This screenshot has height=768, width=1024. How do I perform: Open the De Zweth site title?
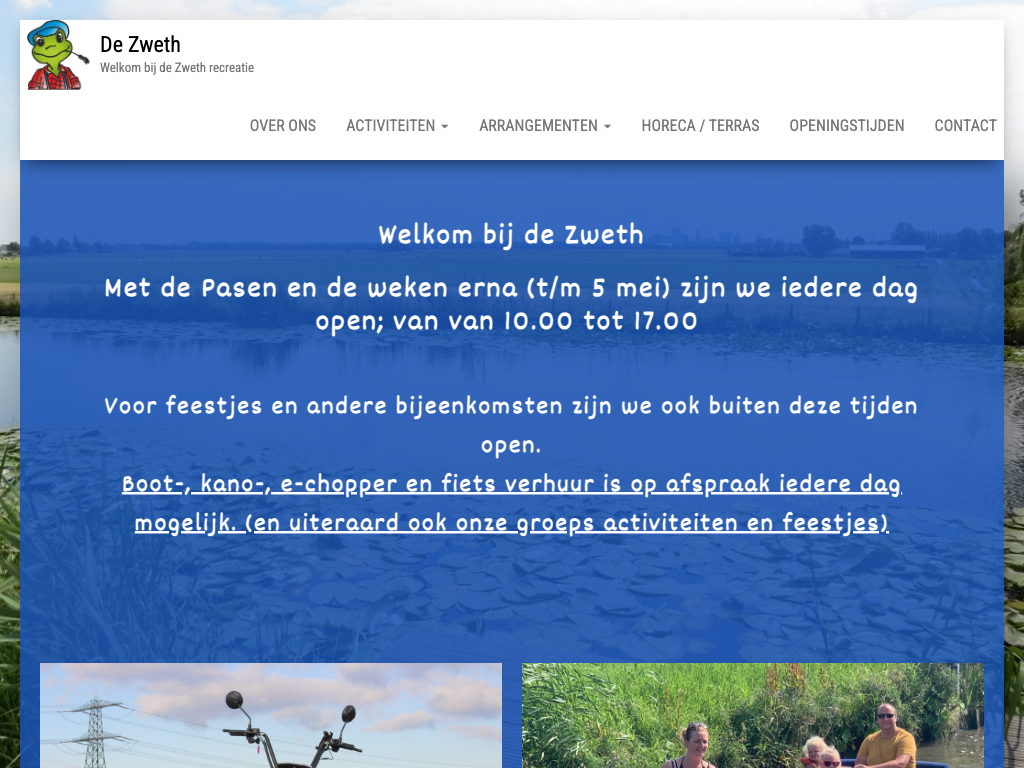point(140,44)
